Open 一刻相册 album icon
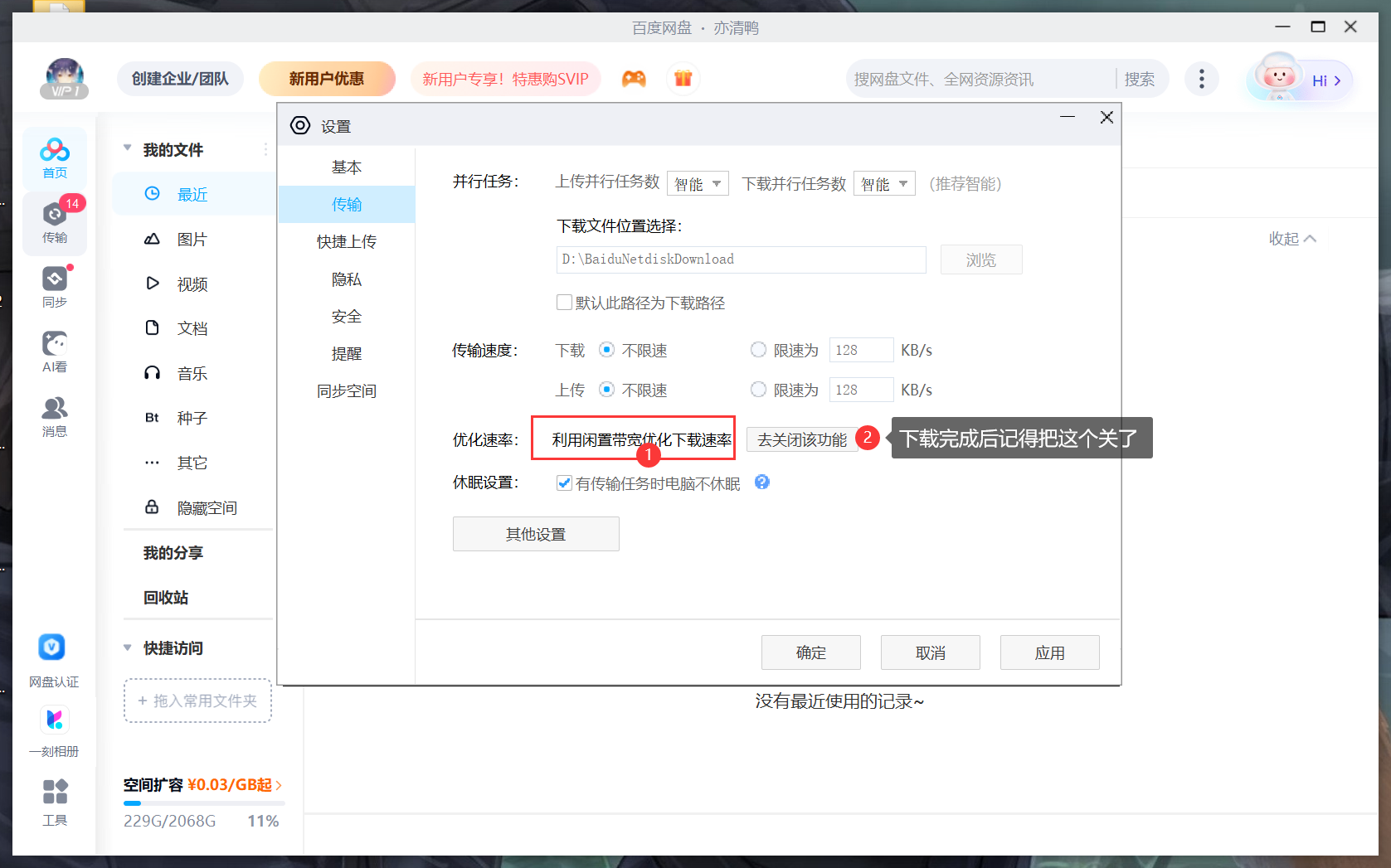 pos(55,720)
